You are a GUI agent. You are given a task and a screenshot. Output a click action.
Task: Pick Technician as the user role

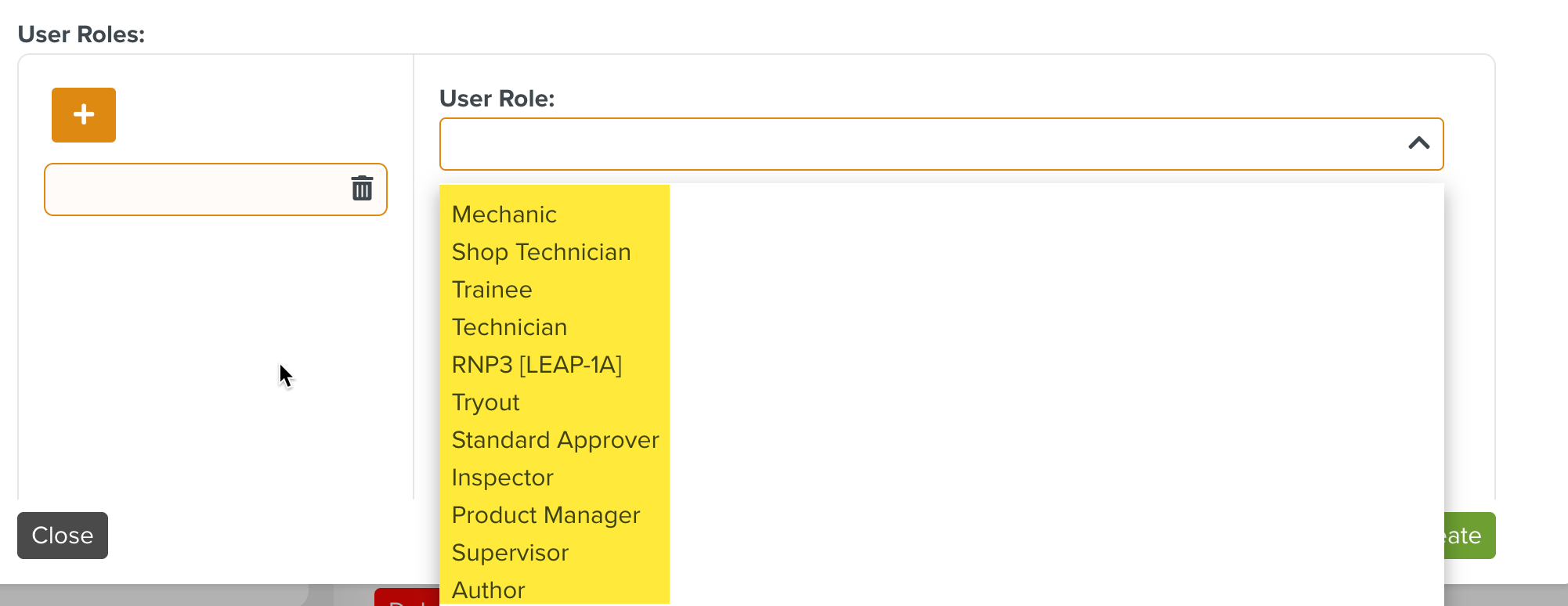tap(509, 326)
